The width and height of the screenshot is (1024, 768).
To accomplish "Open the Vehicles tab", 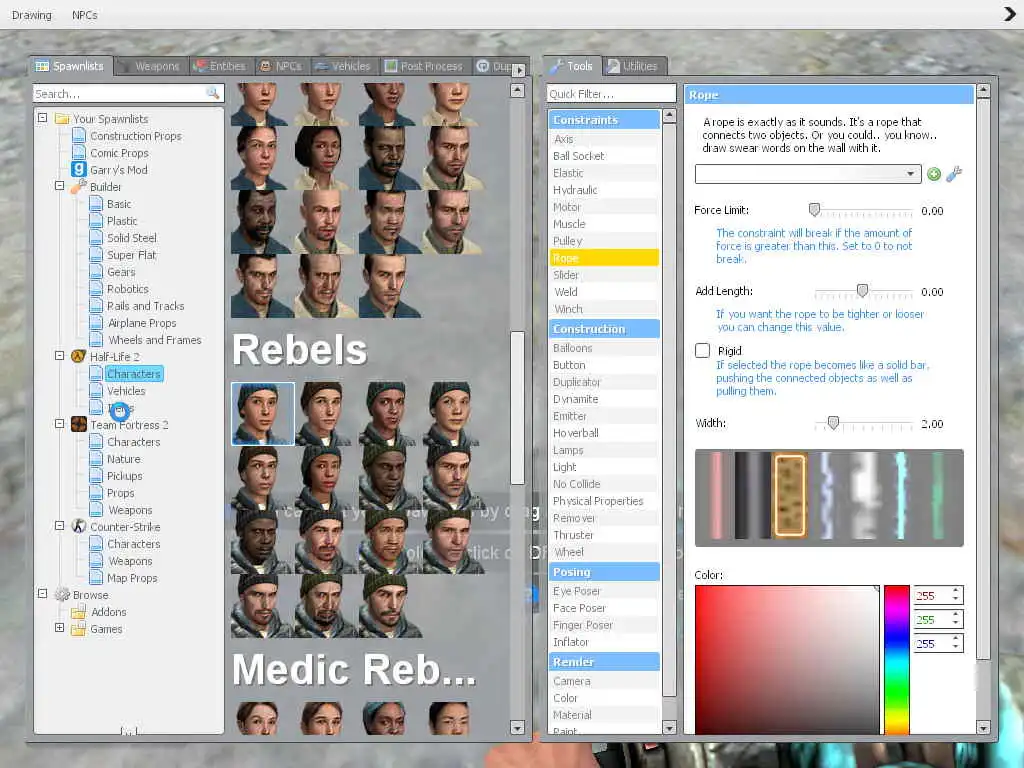I will coord(343,66).
